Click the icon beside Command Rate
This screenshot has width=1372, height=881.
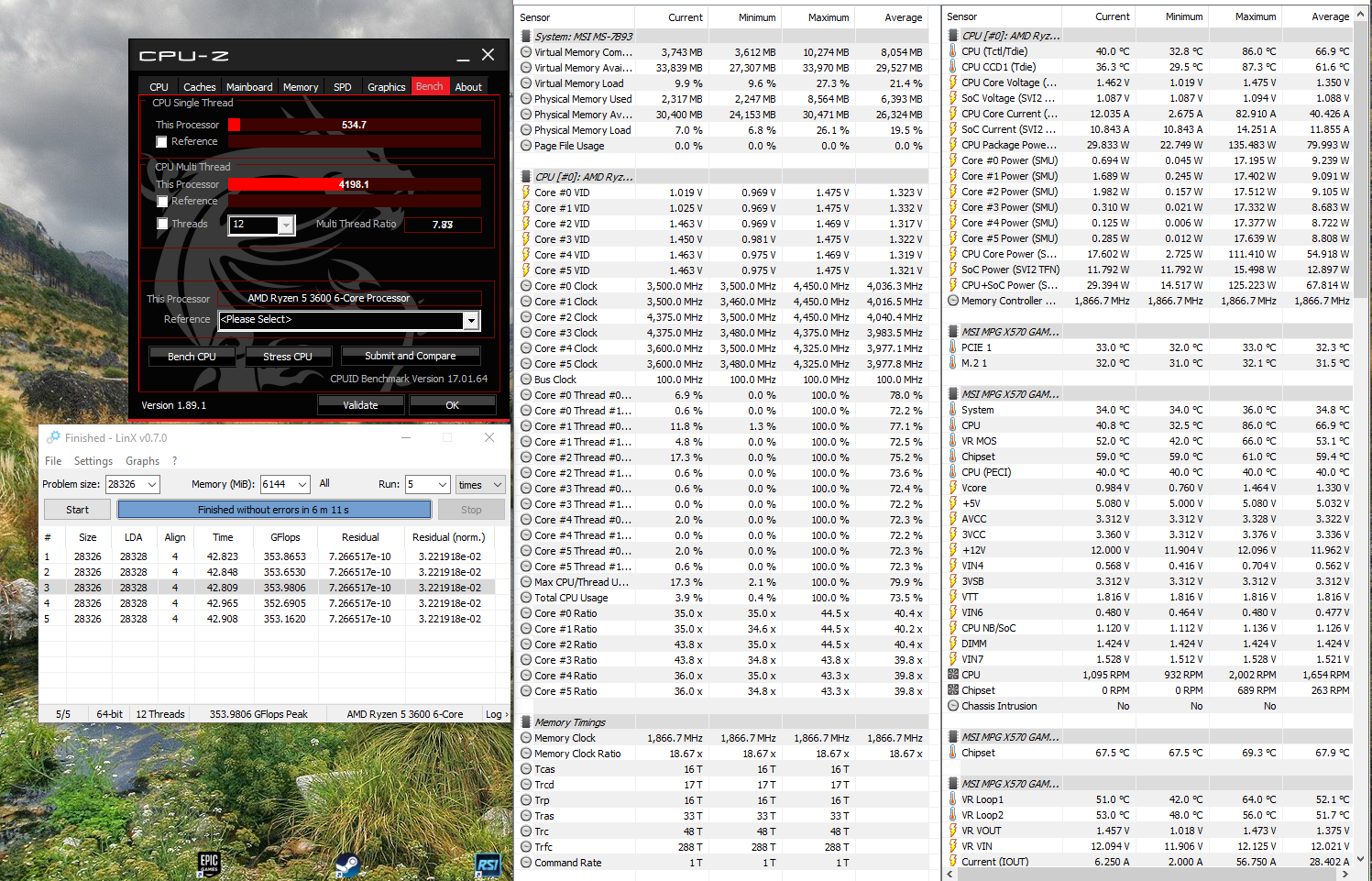pos(526,863)
